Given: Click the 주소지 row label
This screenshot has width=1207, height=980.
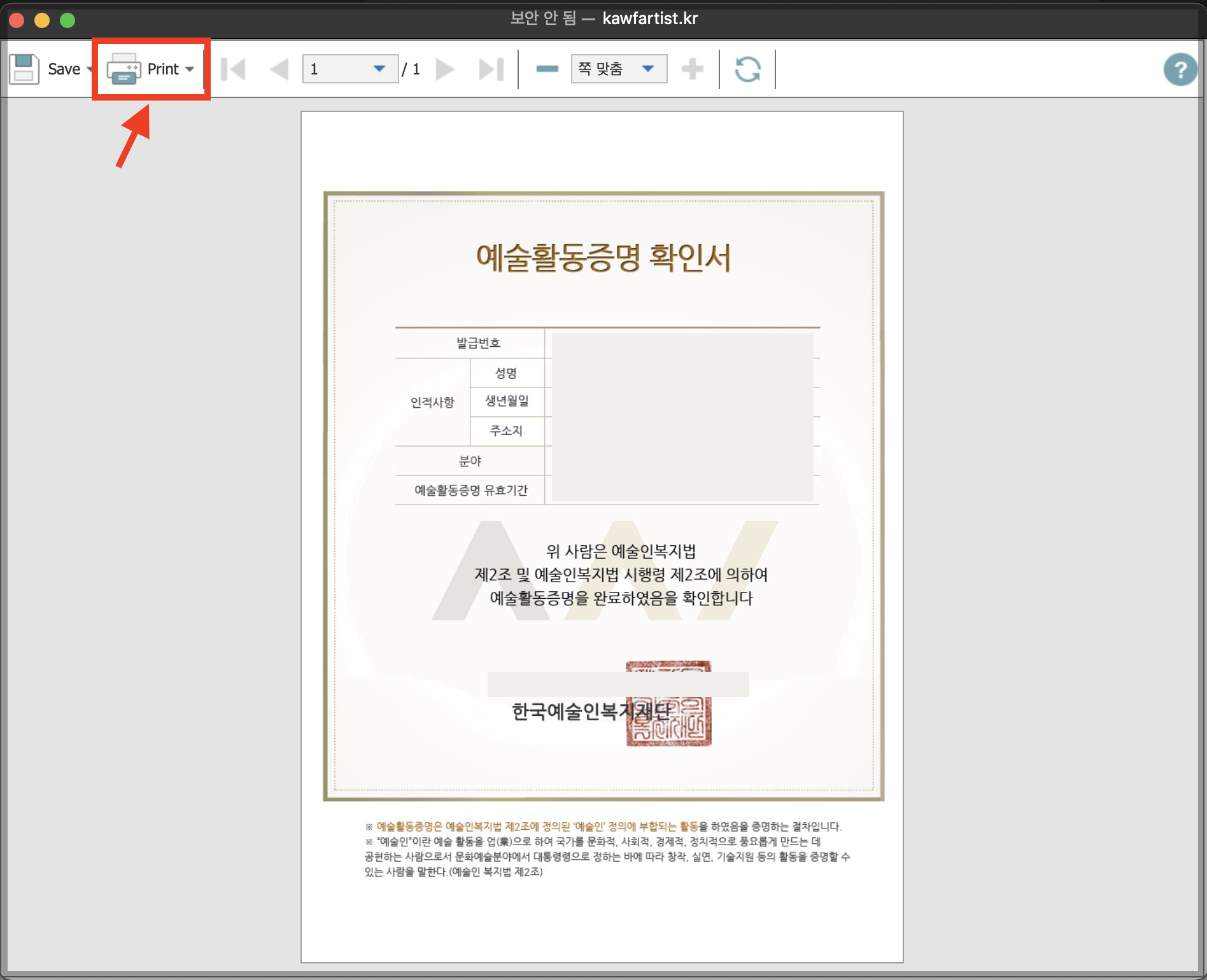Looking at the screenshot, I should point(506,431).
